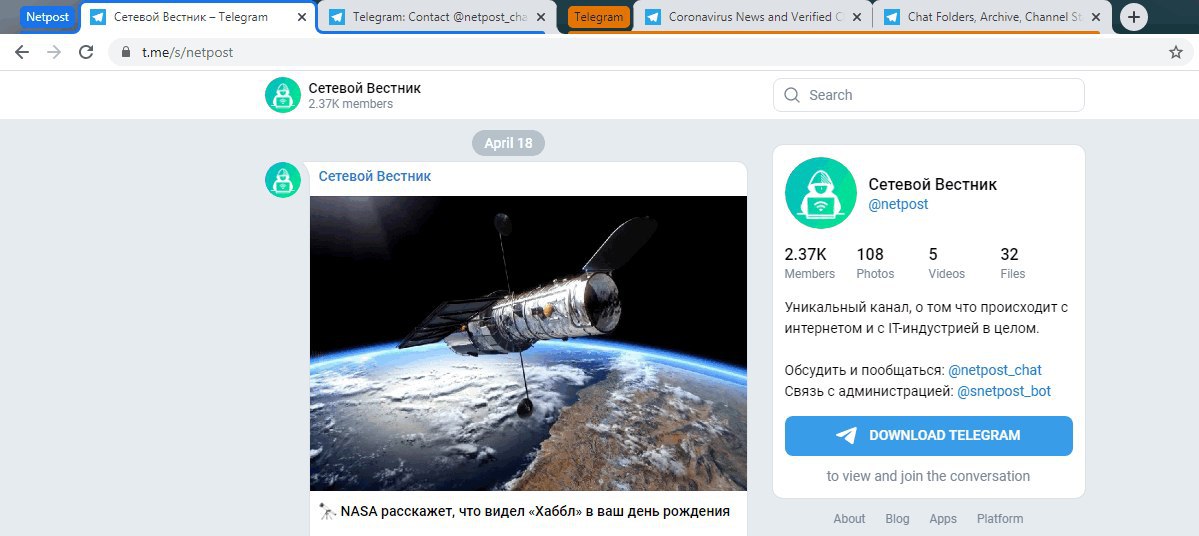Click the magnifier icon in Search box
Viewport: 1199px width, 536px height.
coord(793,95)
